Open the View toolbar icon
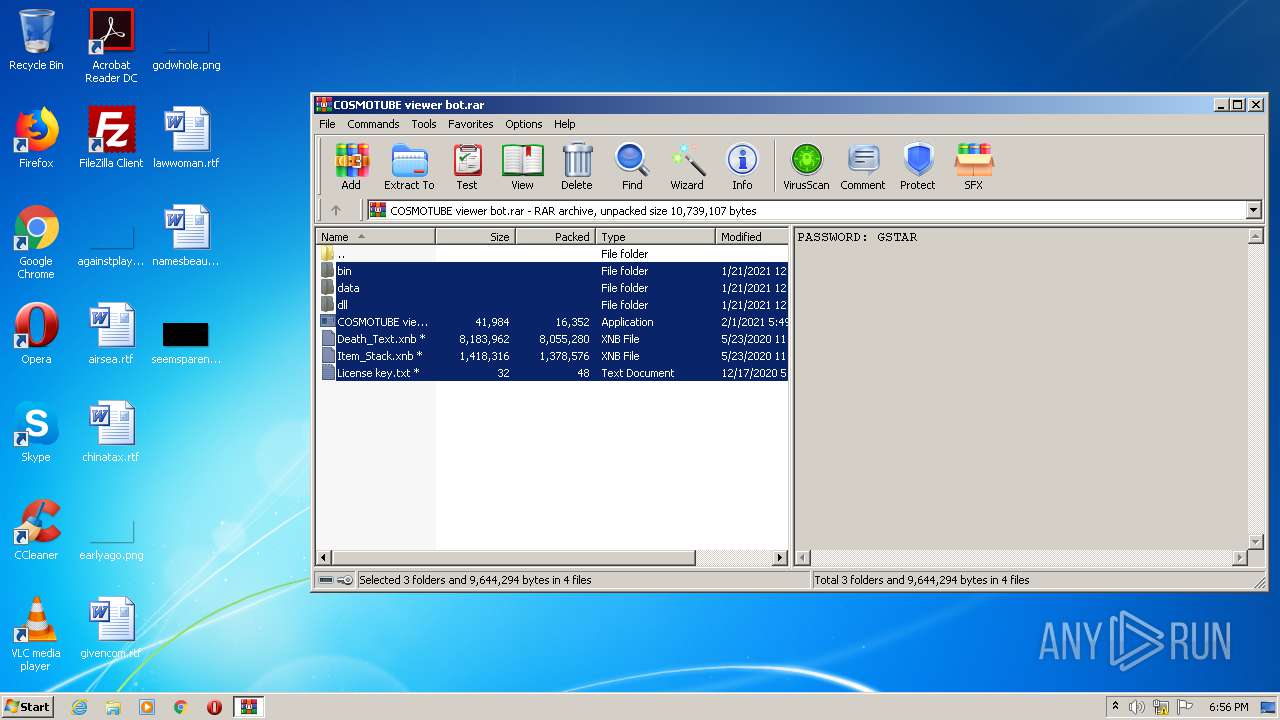Screen dimensions: 1280x720 click(x=522, y=166)
